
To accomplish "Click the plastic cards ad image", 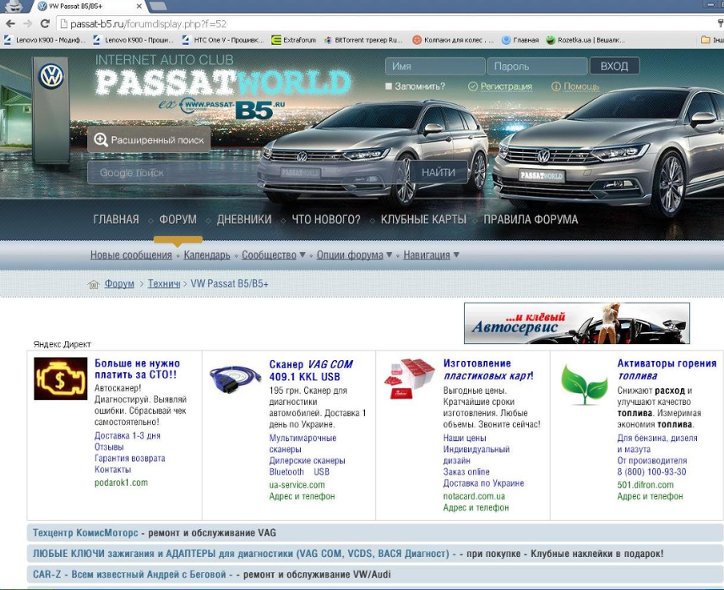I will coord(409,379).
